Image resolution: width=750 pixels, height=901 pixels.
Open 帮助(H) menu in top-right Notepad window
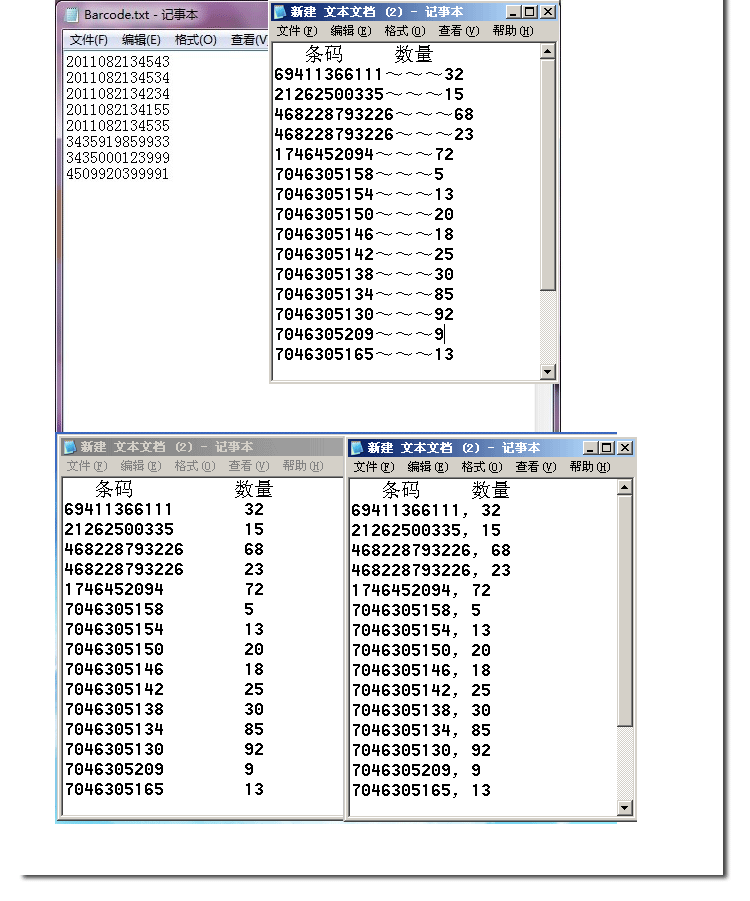point(513,30)
